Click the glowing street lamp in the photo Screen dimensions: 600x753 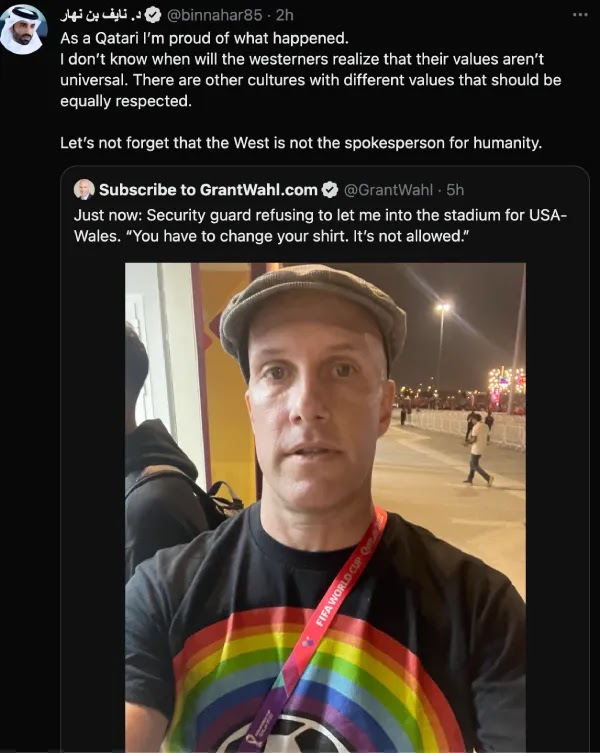click(x=442, y=307)
